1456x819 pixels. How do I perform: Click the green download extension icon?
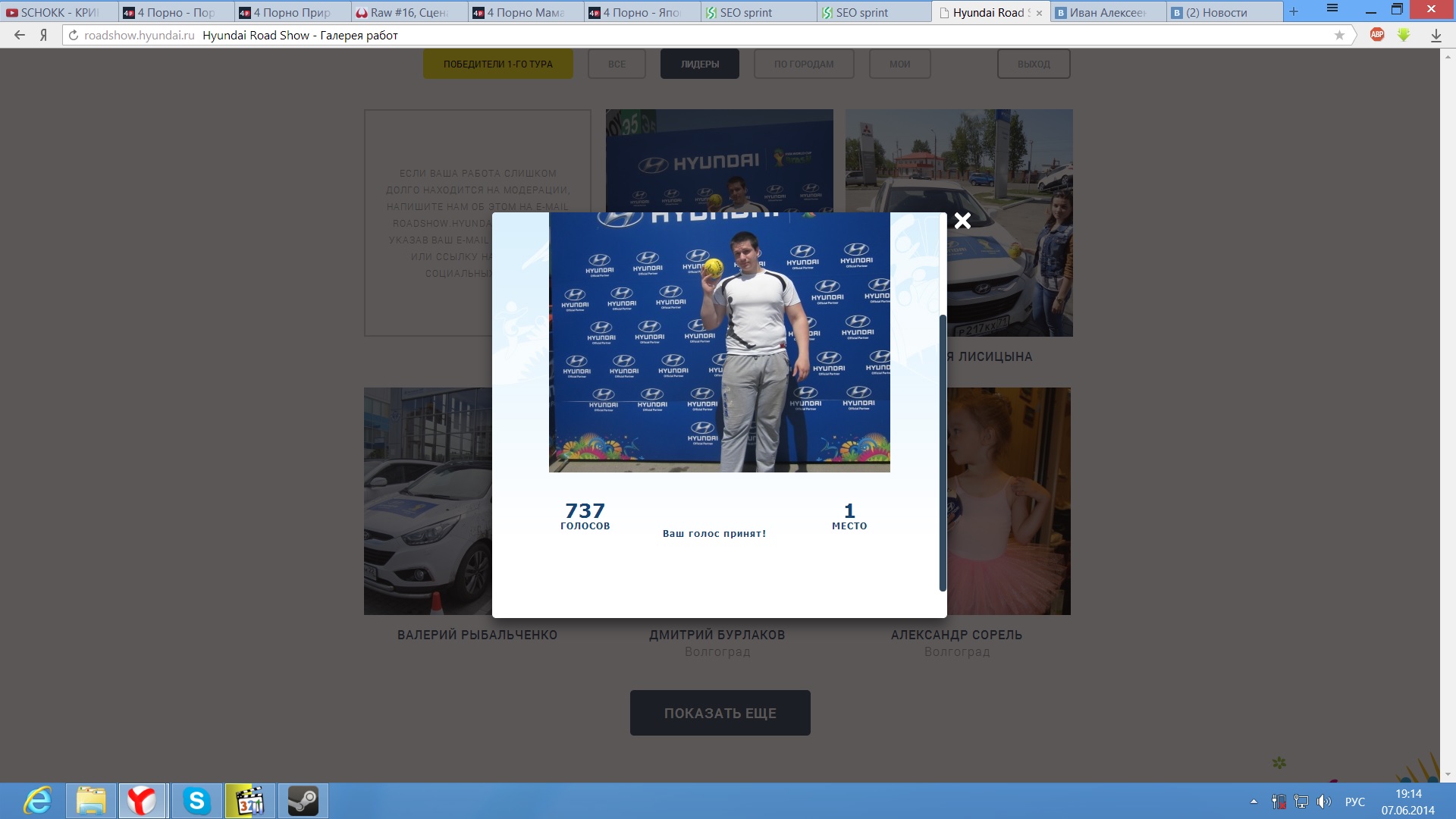tap(1404, 35)
